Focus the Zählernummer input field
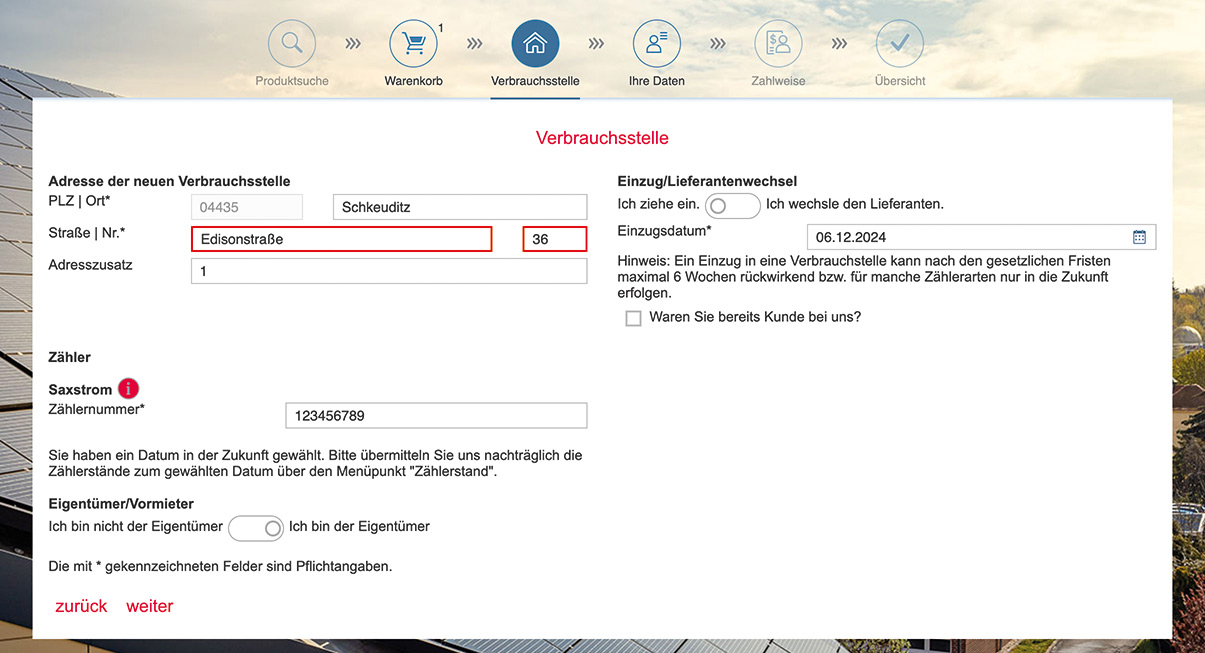Viewport: 1205px width, 653px height. click(x=436, y=416)
